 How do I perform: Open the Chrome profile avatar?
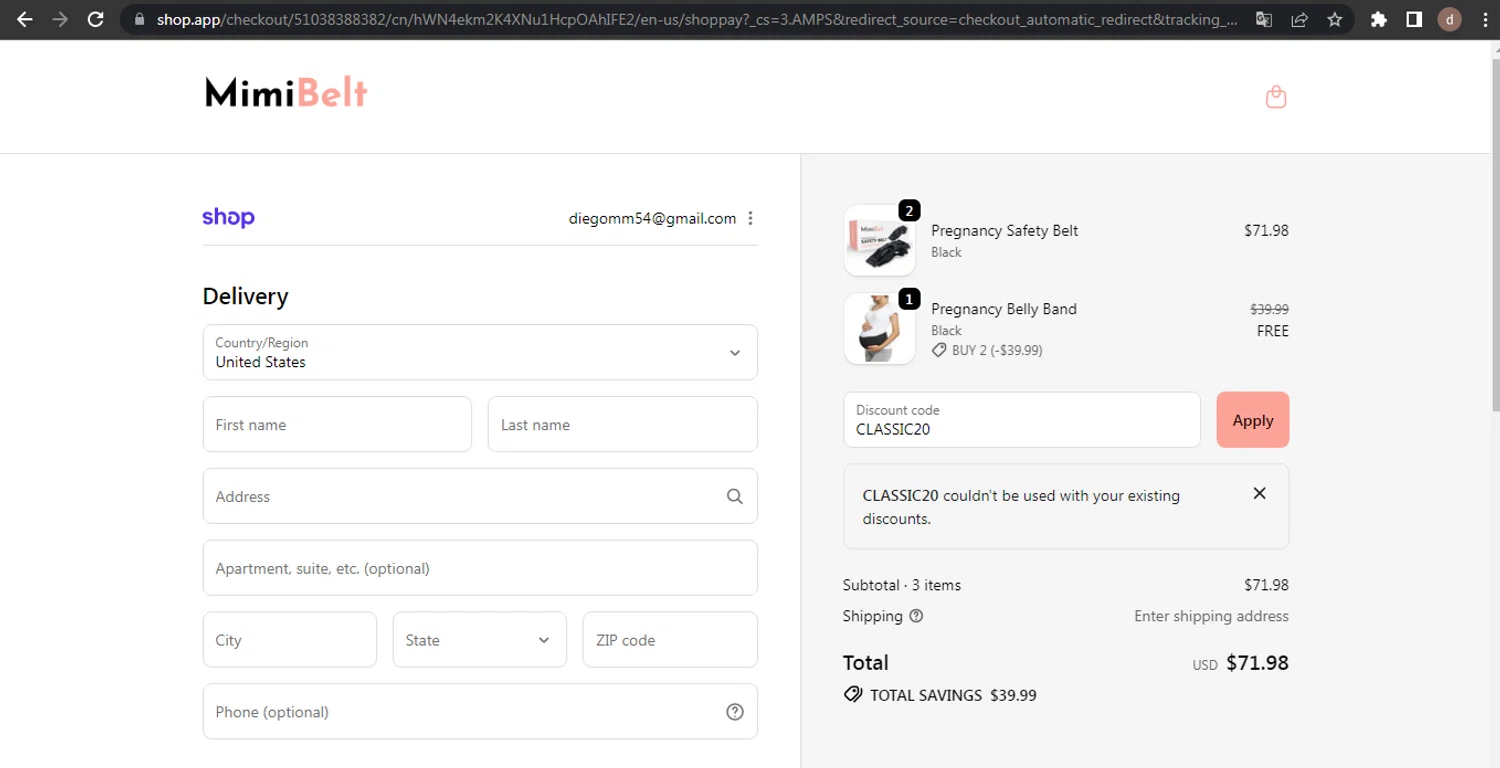point(1449,19)
